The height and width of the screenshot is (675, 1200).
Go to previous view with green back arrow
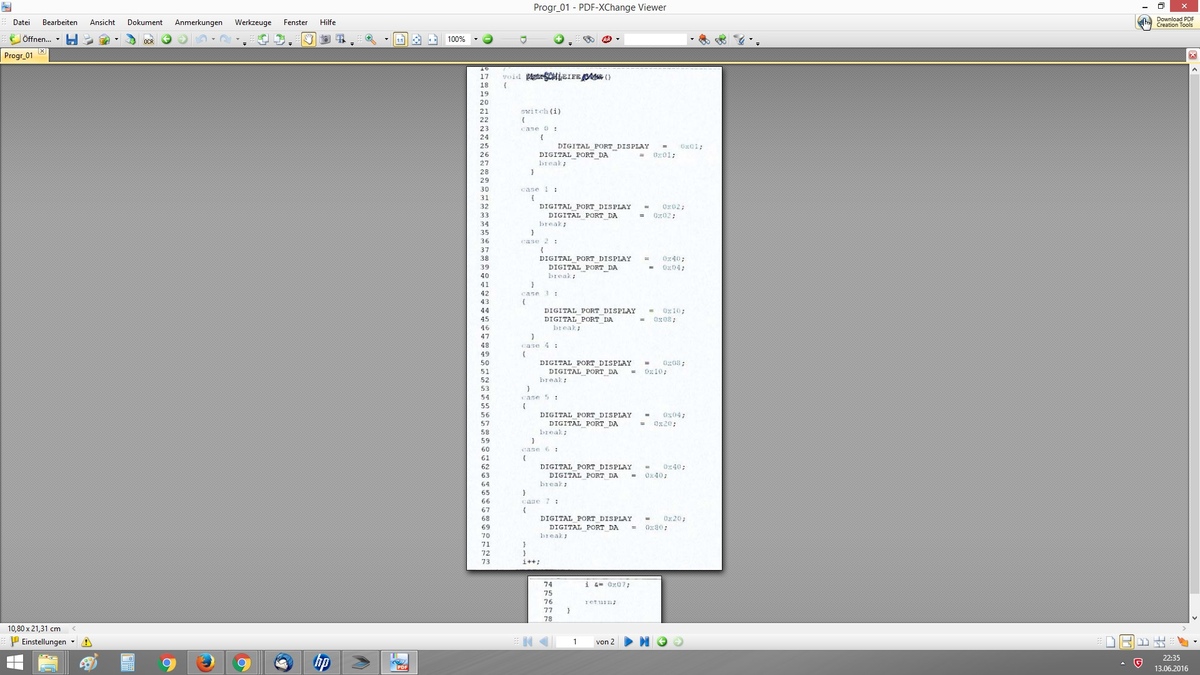coord(166,39)
